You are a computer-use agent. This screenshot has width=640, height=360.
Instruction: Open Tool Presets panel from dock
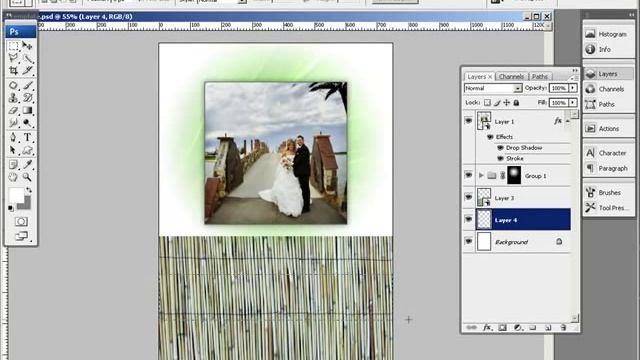(608, 208)
